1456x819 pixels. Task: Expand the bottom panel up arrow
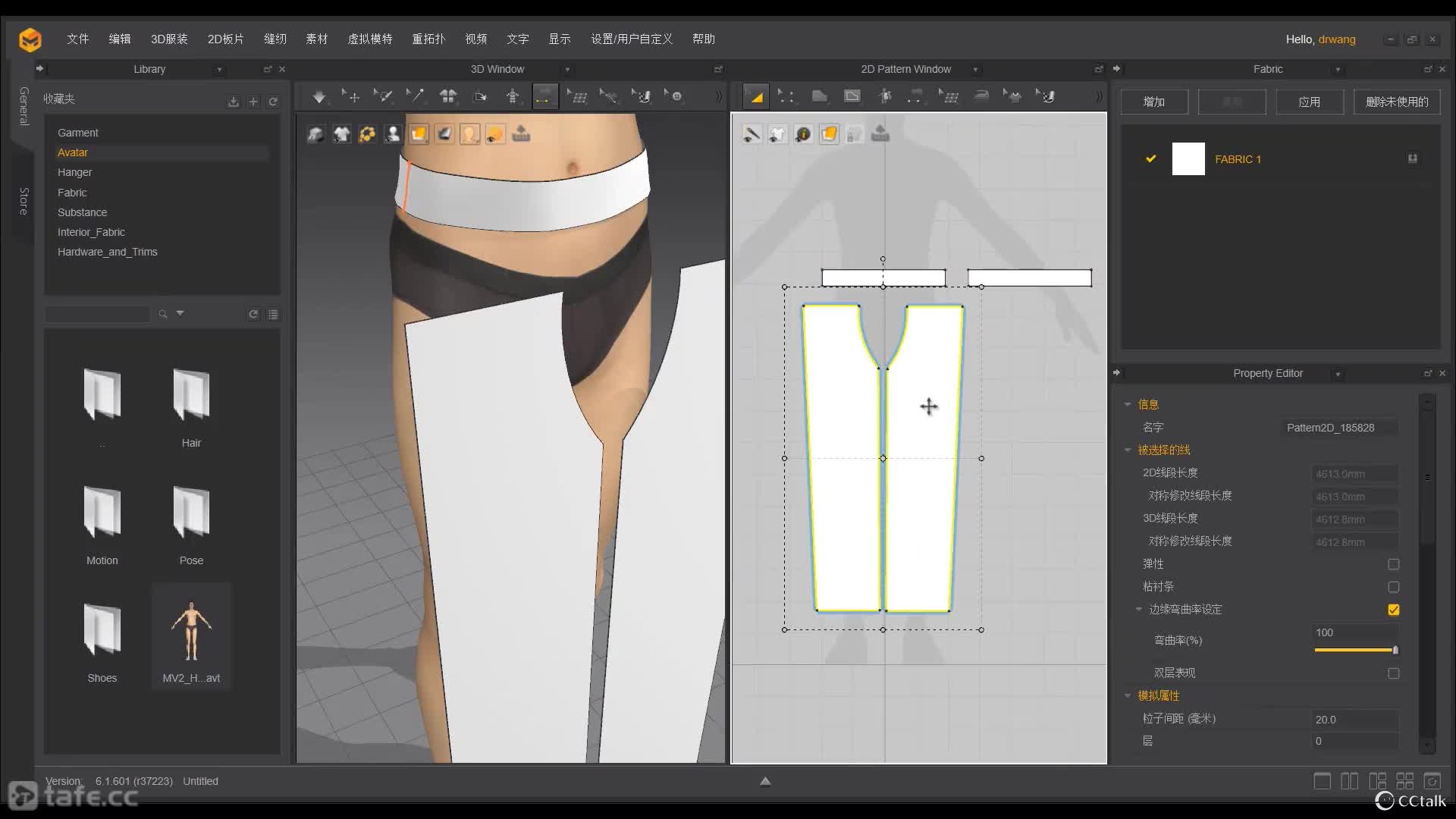[765, 781]
